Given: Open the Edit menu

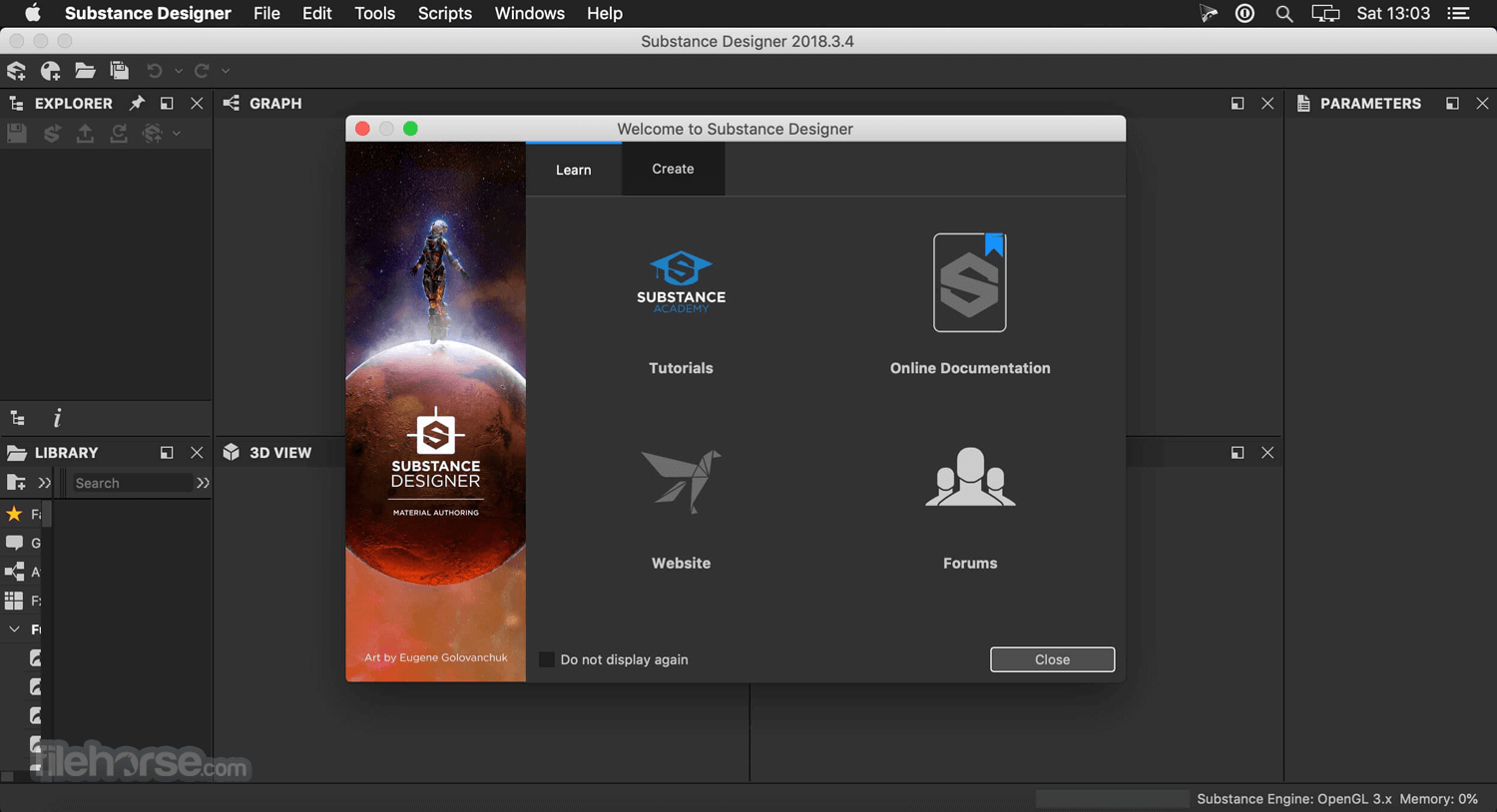Looking at the screenshot, I should (x=317, y=13).
